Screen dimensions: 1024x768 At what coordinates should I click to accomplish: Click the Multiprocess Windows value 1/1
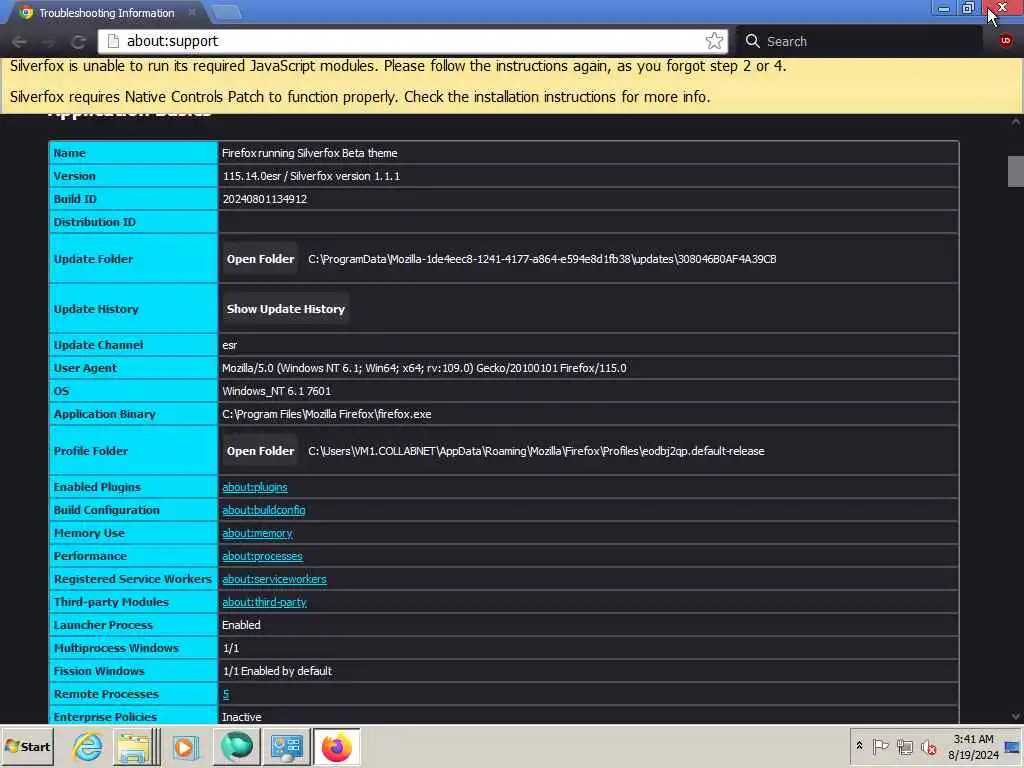tap(231, 648)
